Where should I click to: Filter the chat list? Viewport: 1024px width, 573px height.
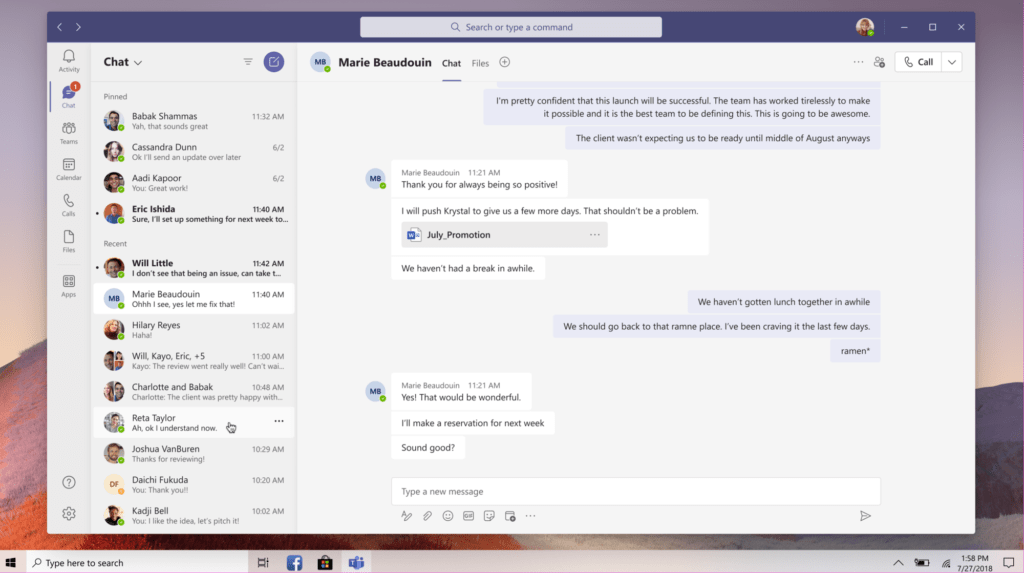pyautogui.click(x=248, y=62)
